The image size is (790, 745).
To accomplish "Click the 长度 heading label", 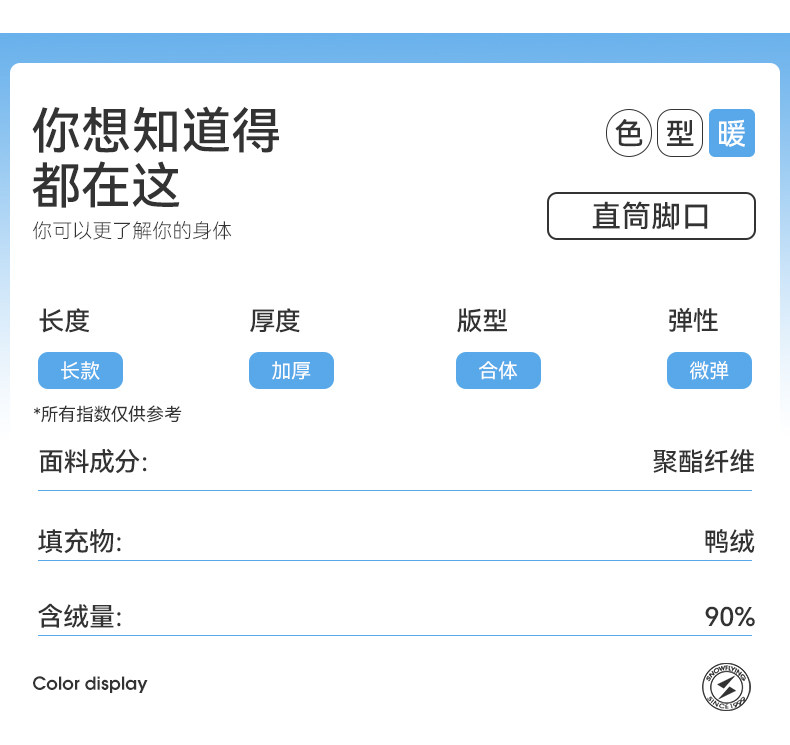I will pyautogui.click(x=65, y=321).
